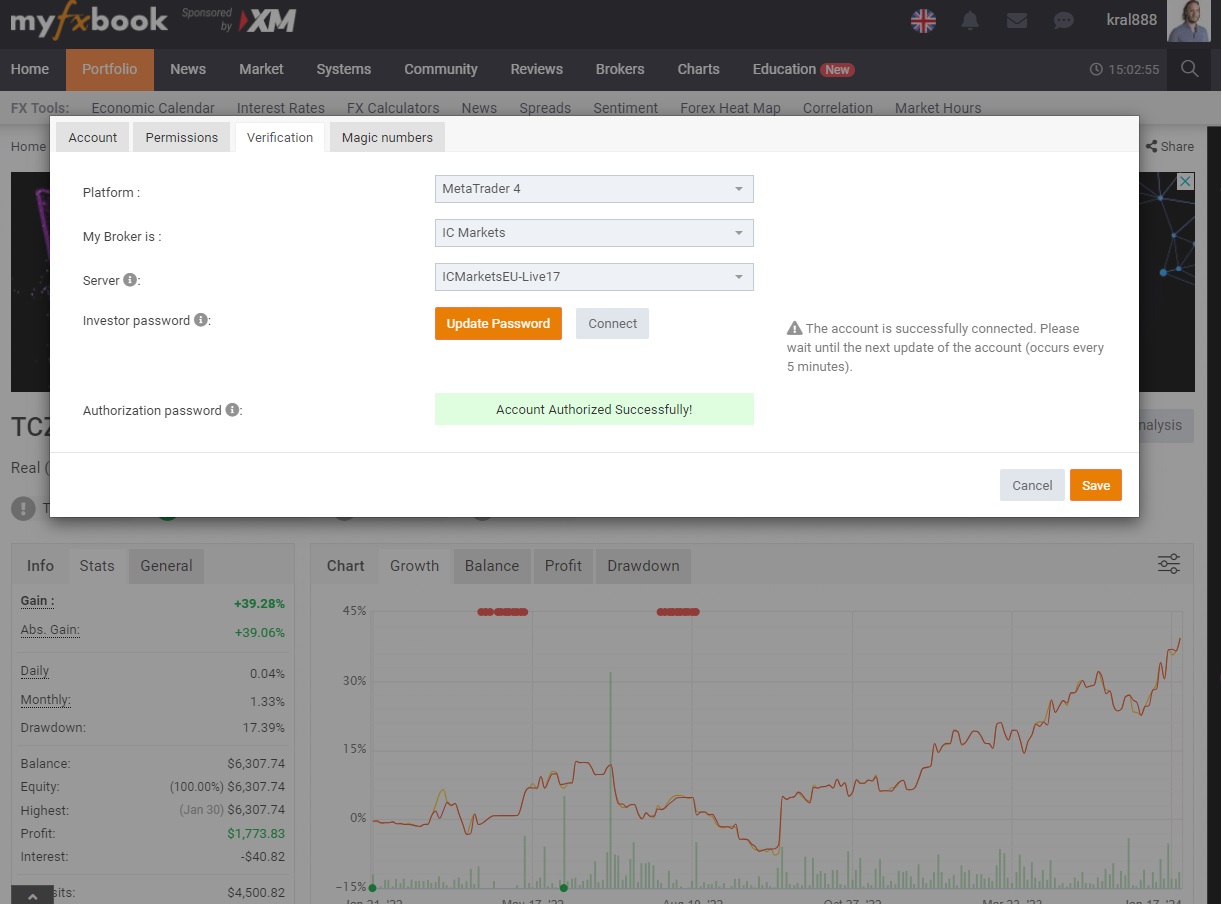Click the clock icon beside 15:02:55

(1096, 69)
